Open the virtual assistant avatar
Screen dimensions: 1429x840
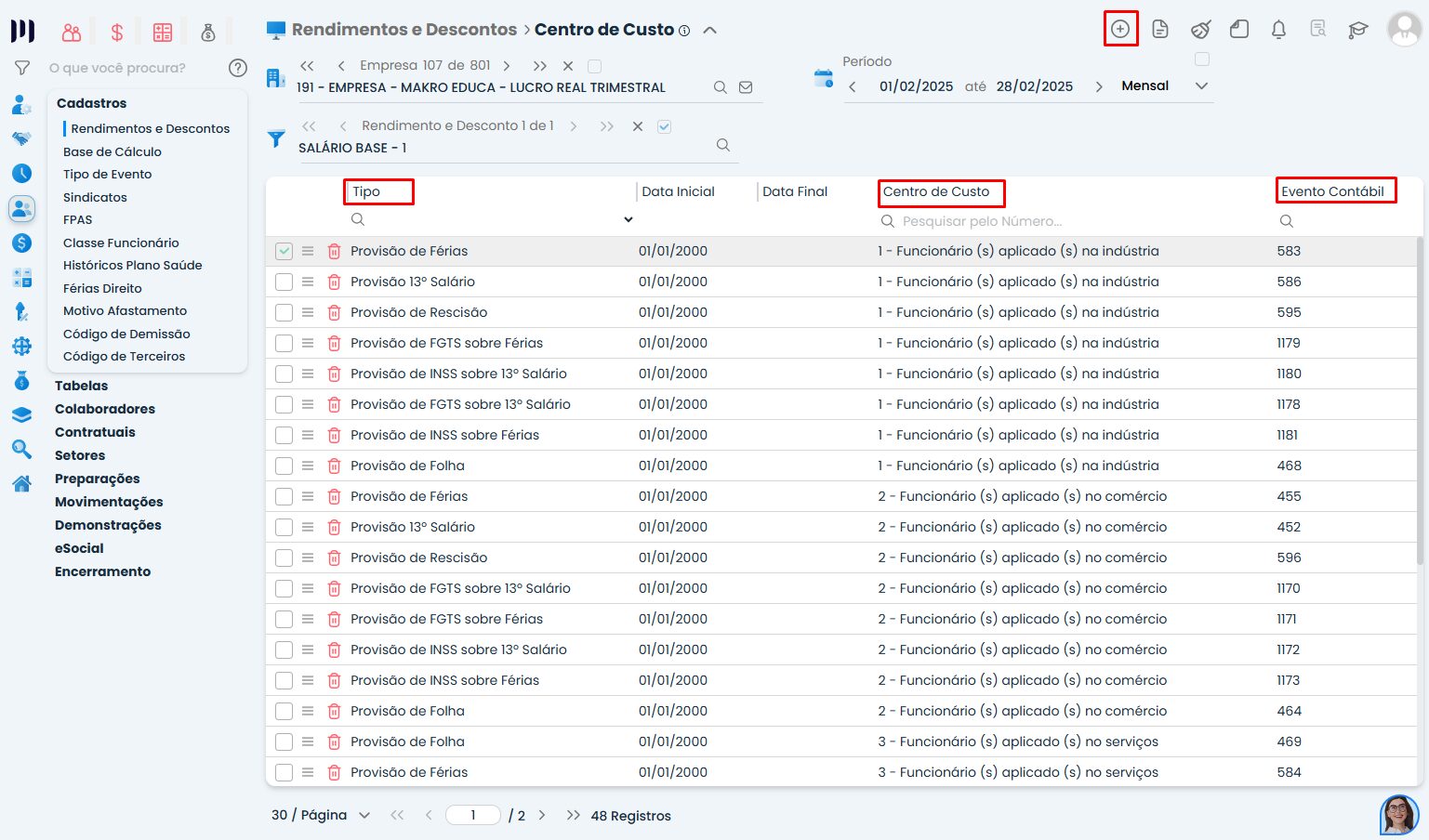point(1398,814)
